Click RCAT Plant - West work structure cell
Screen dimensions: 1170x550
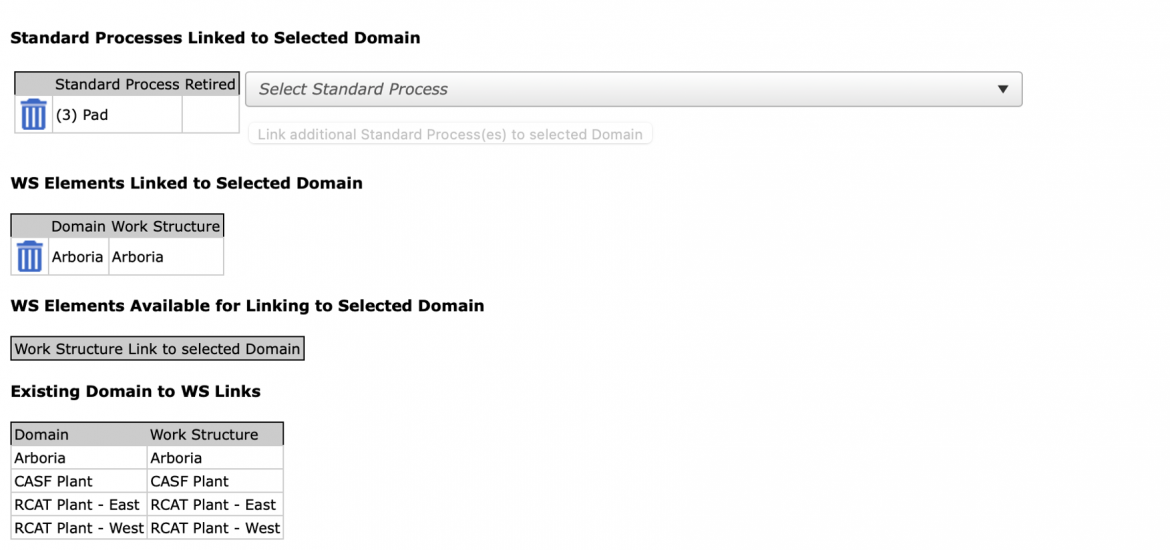click(216, 528)
